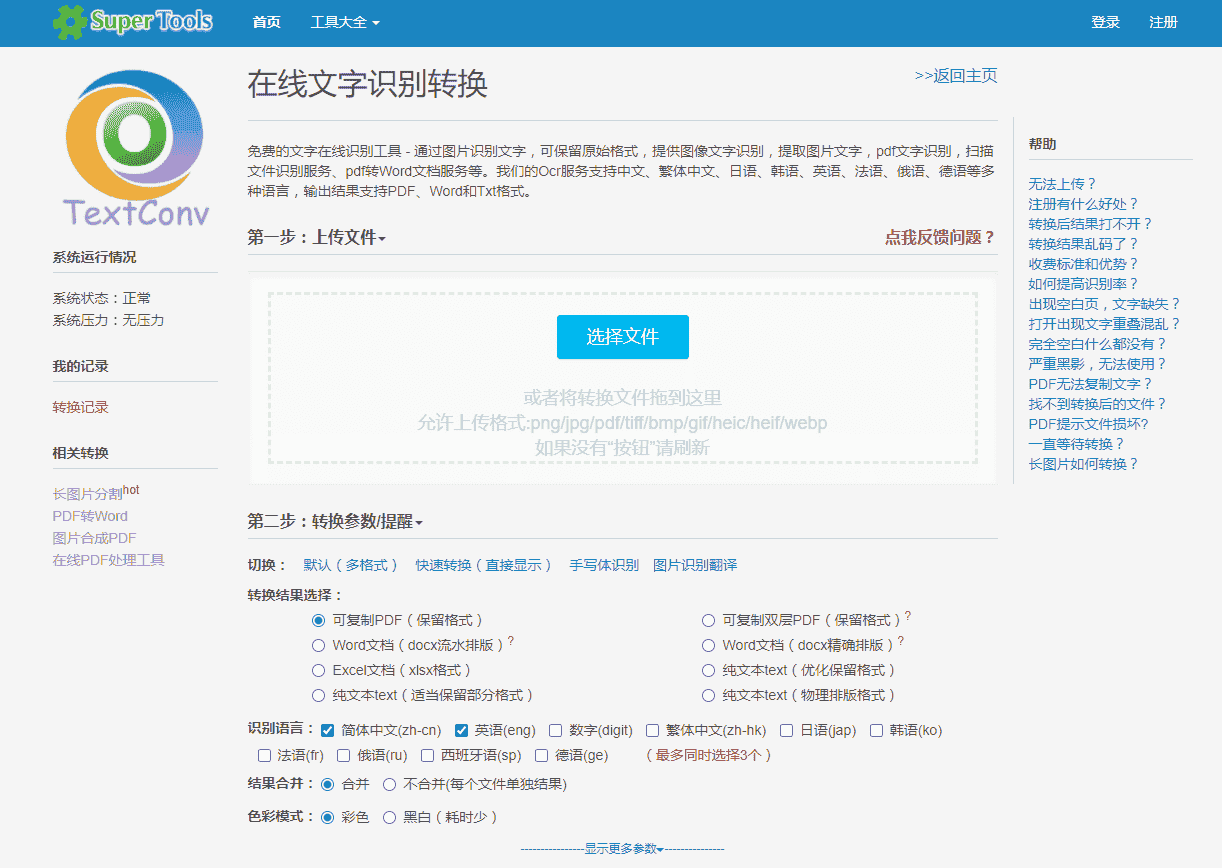Image resolution: width=1222 pixels, height=868 pixels.
Task: Click the Super Tools logo
Action: point(133,22)
